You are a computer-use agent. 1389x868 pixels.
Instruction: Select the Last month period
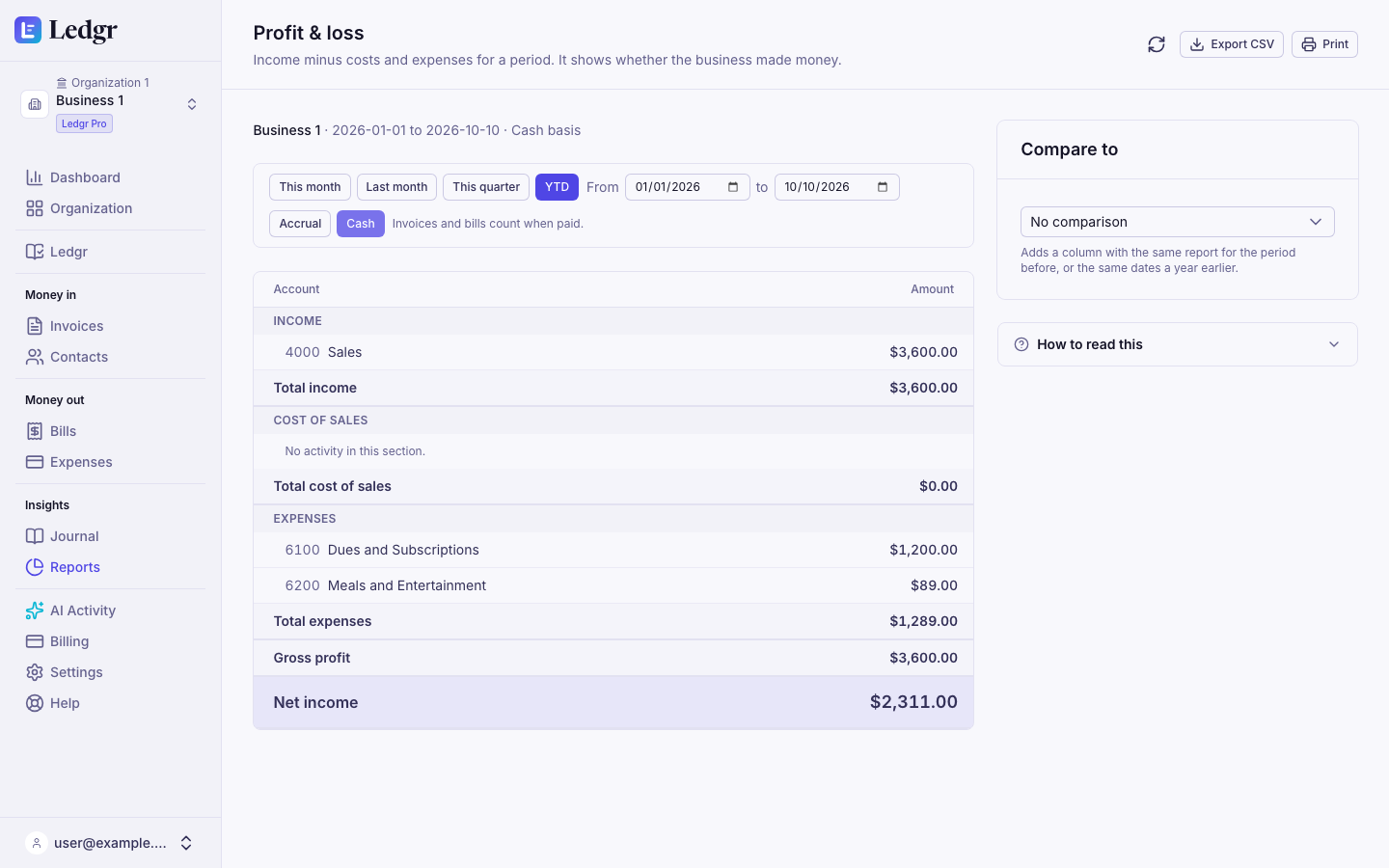(x=396, y=187)
